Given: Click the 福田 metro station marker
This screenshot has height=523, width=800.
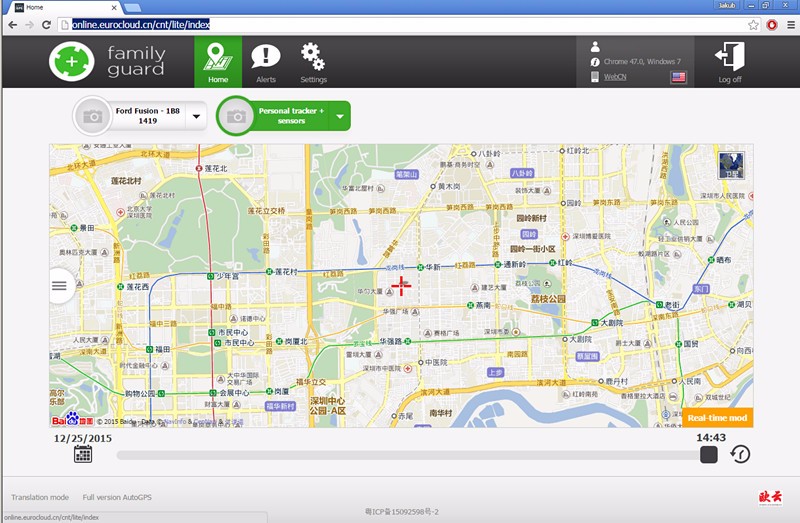Looking at the screenshot, I should (149, 350).
